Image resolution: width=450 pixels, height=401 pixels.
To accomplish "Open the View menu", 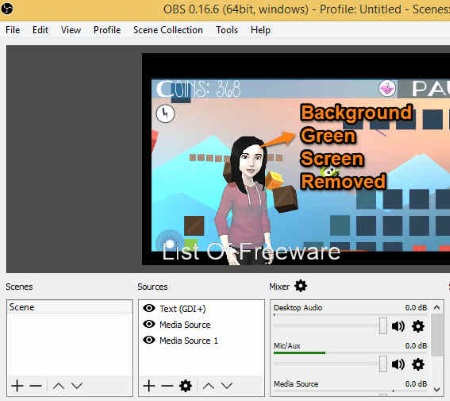I will pos(71,30).
